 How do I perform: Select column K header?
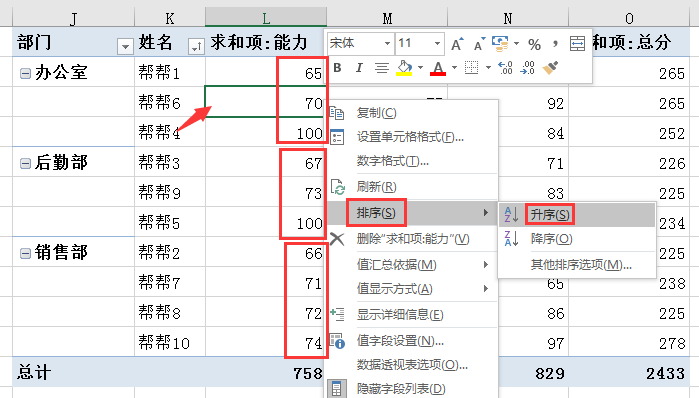coord(169,18)
